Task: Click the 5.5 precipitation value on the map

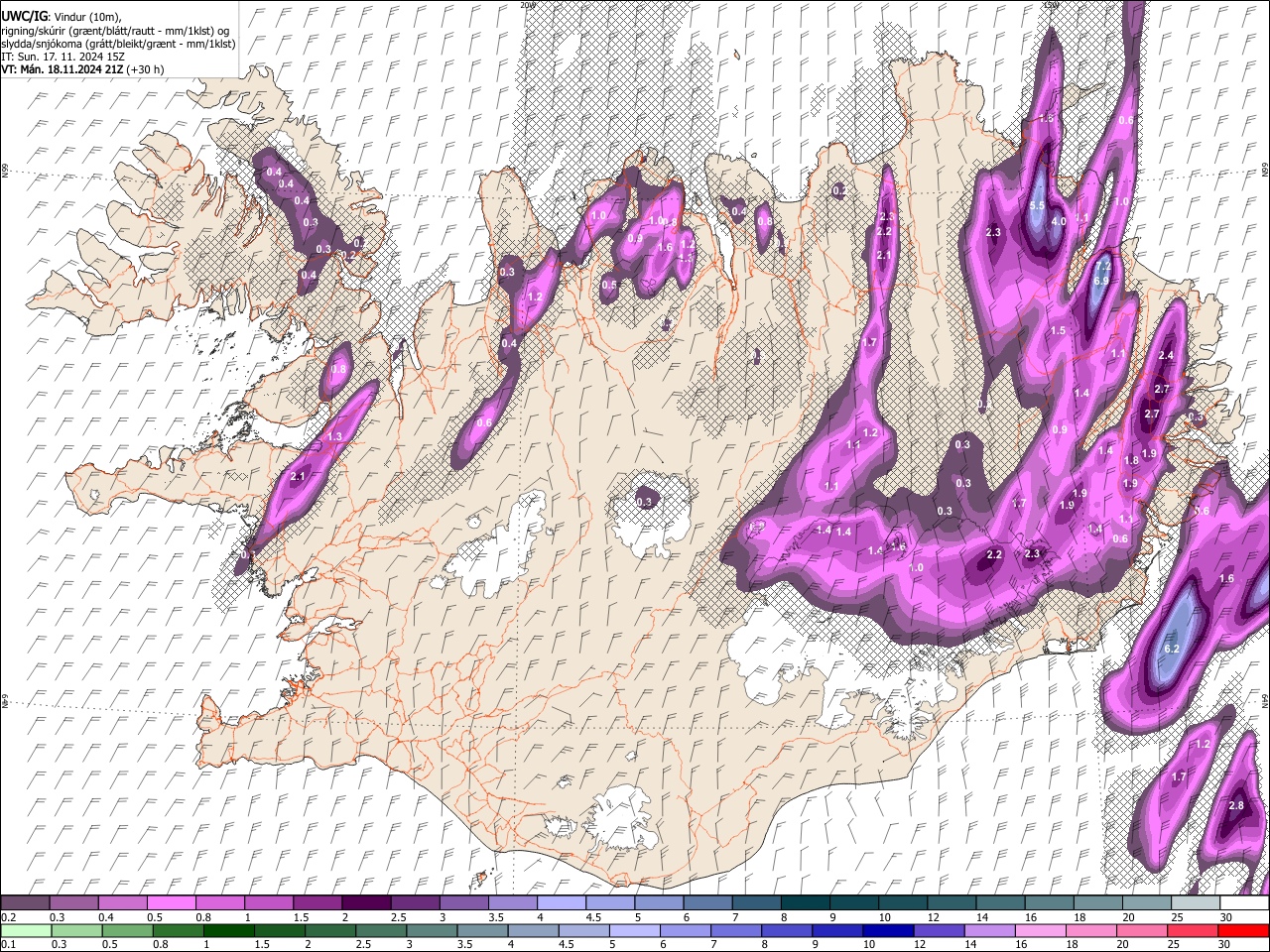Action: 1037,205
